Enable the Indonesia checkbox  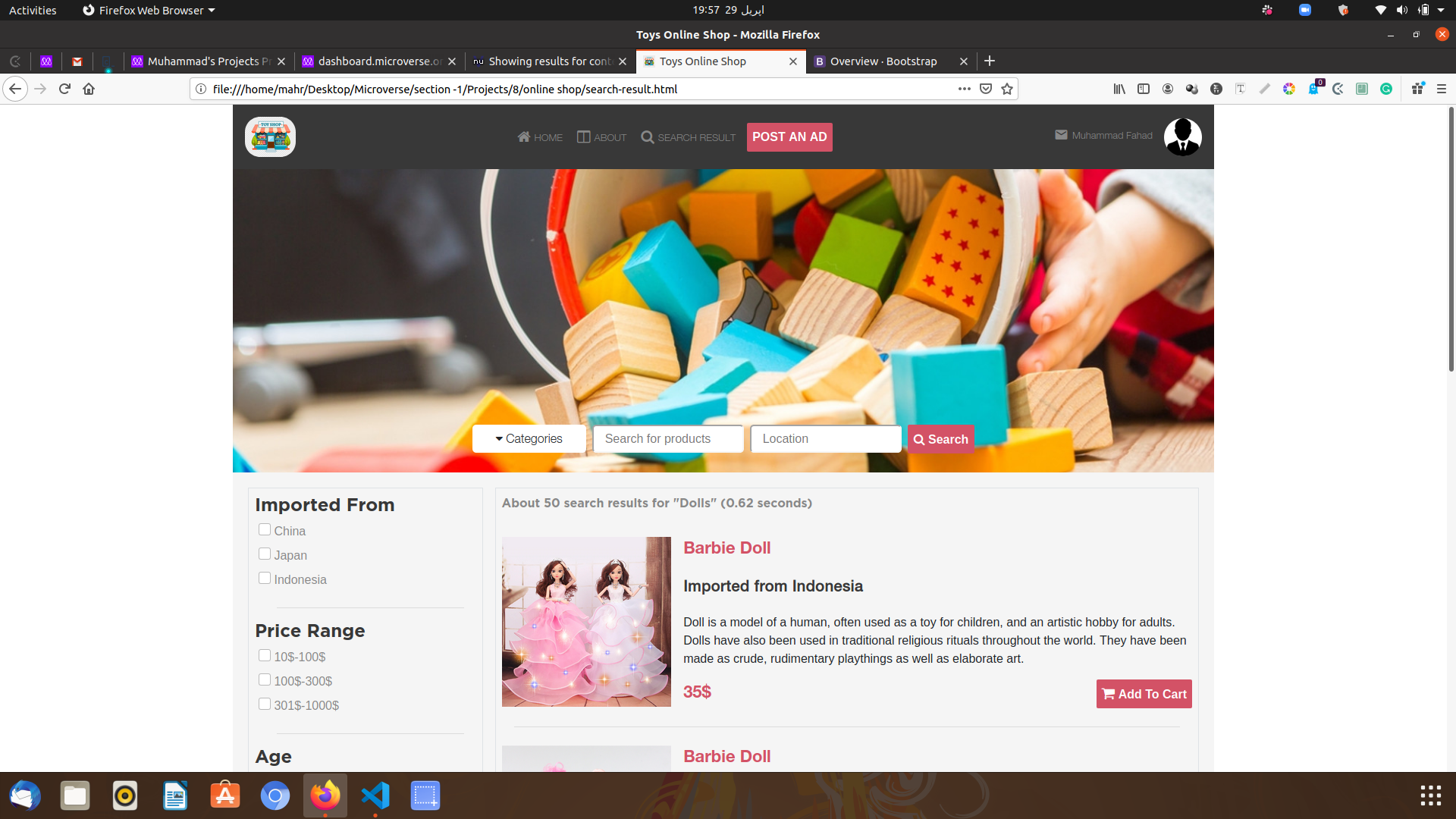point(265,578)
